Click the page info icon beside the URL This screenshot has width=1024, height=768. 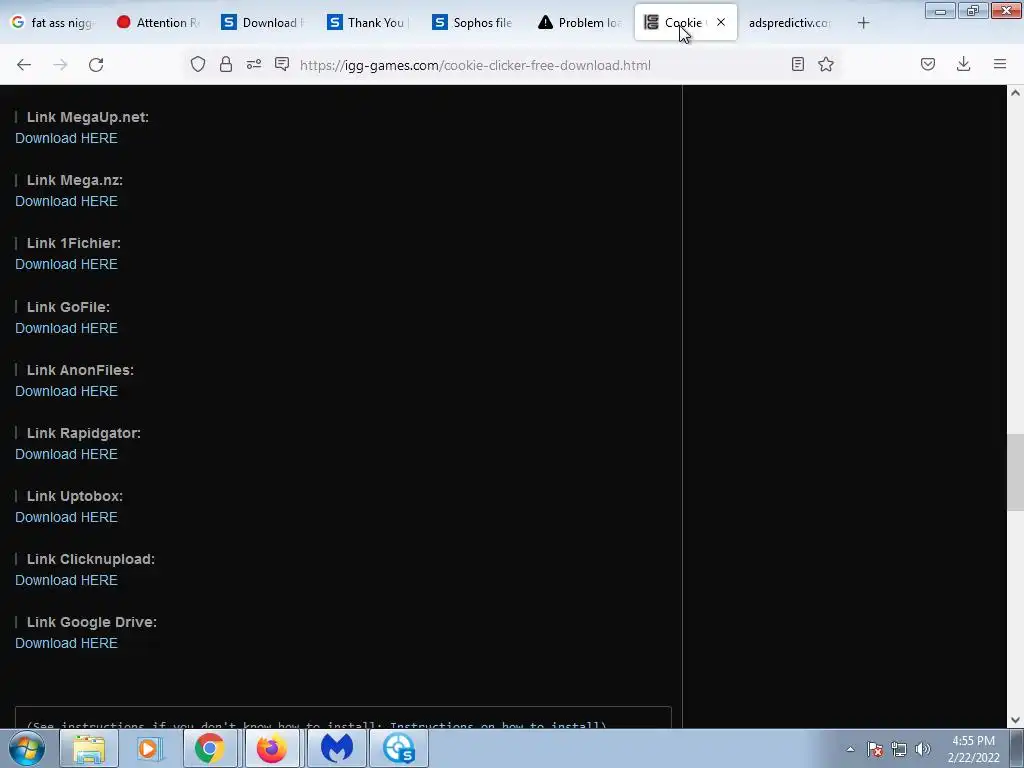(x=282, y=64)
